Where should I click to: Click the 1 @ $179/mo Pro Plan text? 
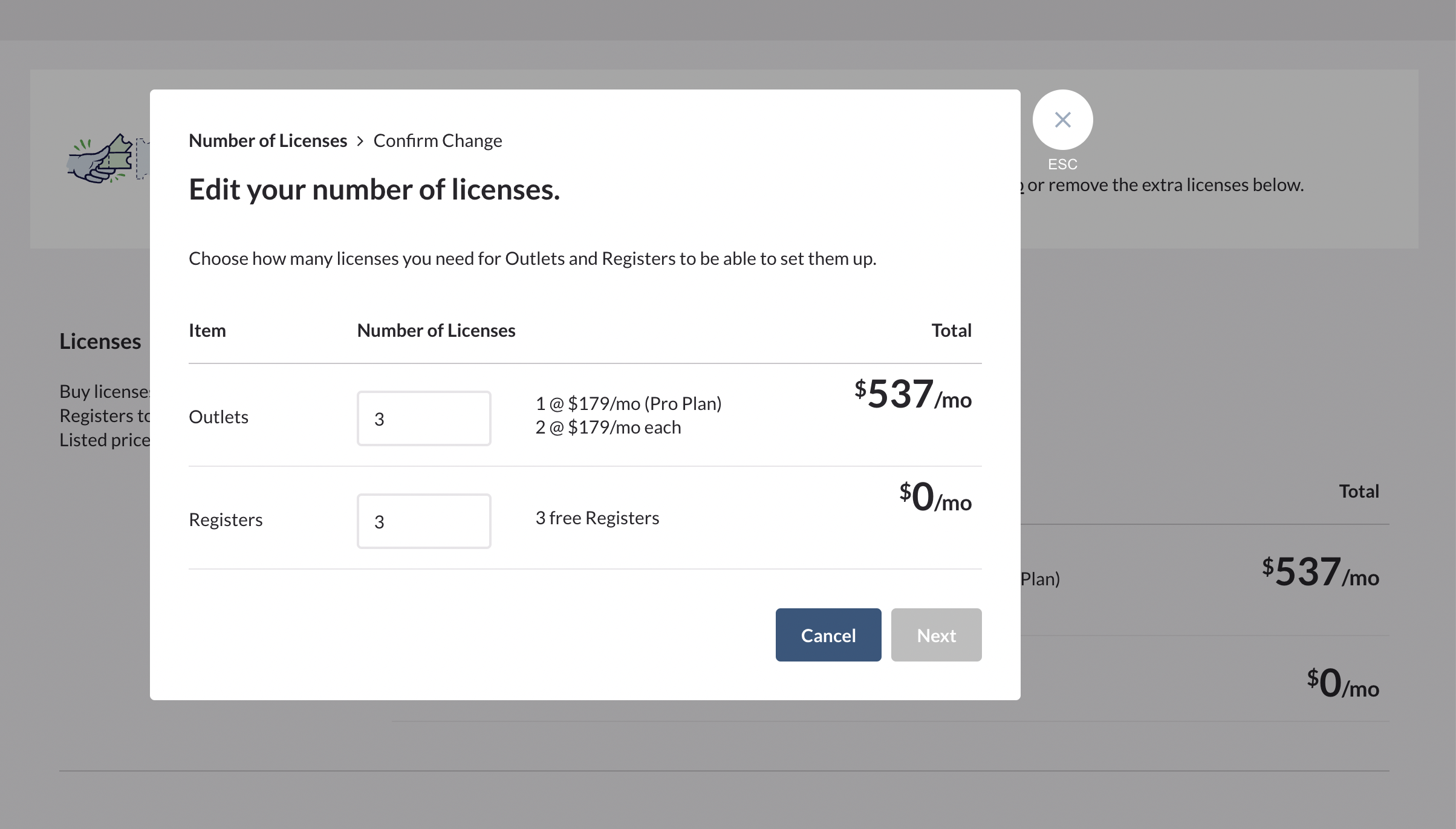click(628, 403)
